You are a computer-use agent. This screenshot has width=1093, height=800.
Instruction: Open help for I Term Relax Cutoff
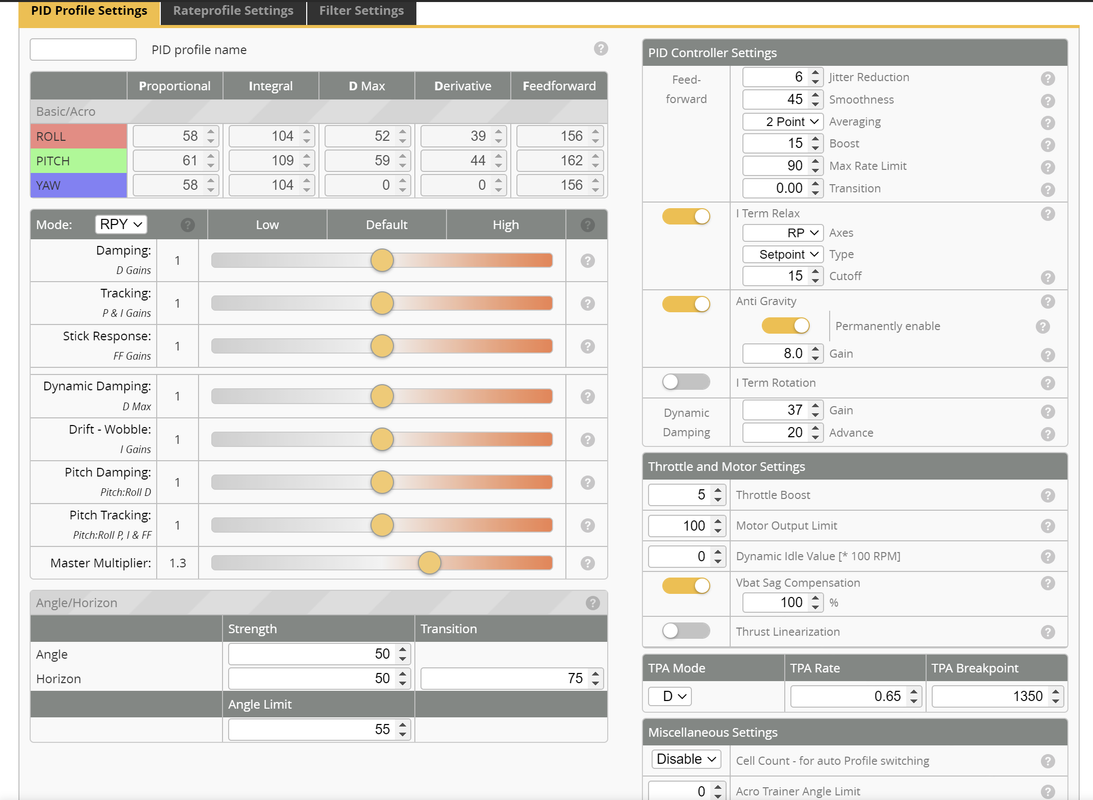coord(1048,277)
